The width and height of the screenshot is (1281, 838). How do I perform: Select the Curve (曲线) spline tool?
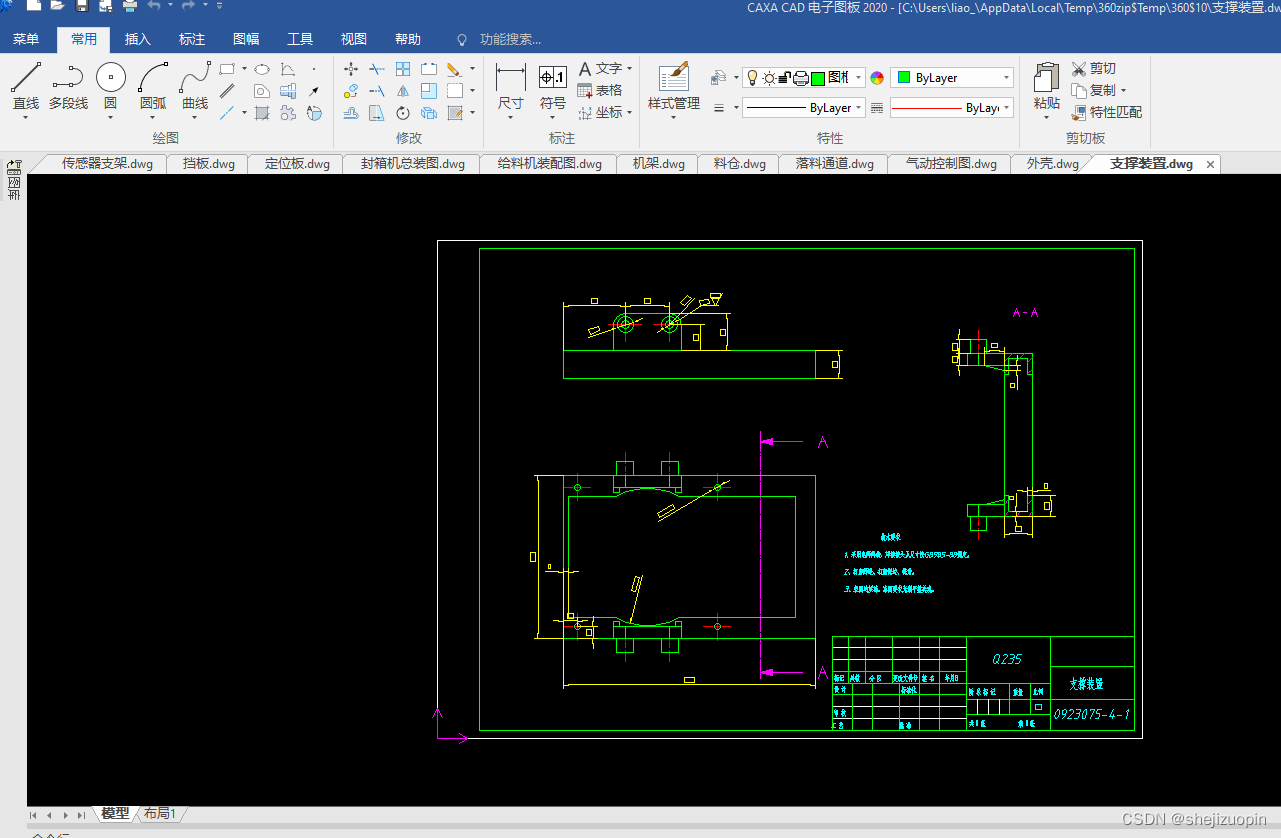[195, 86]
